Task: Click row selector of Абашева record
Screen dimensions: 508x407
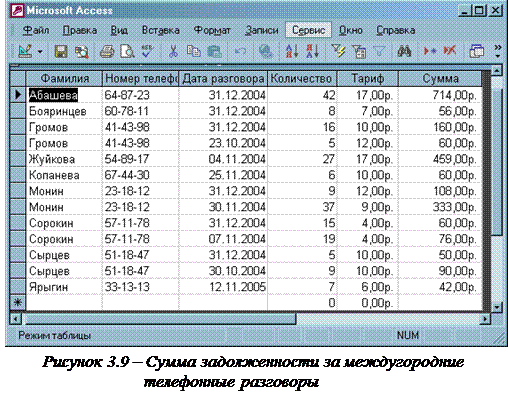Action: point(18,95)
